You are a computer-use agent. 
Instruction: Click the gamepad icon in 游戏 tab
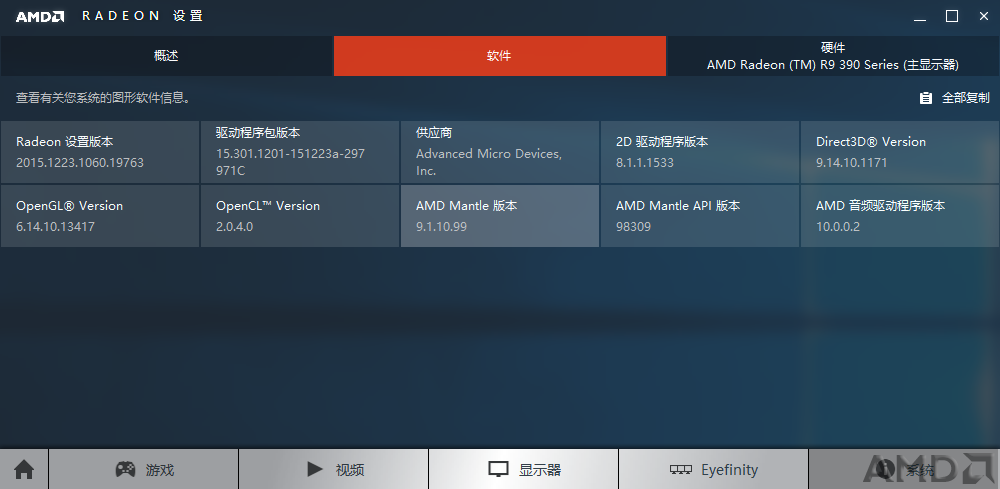pos(125,469)
